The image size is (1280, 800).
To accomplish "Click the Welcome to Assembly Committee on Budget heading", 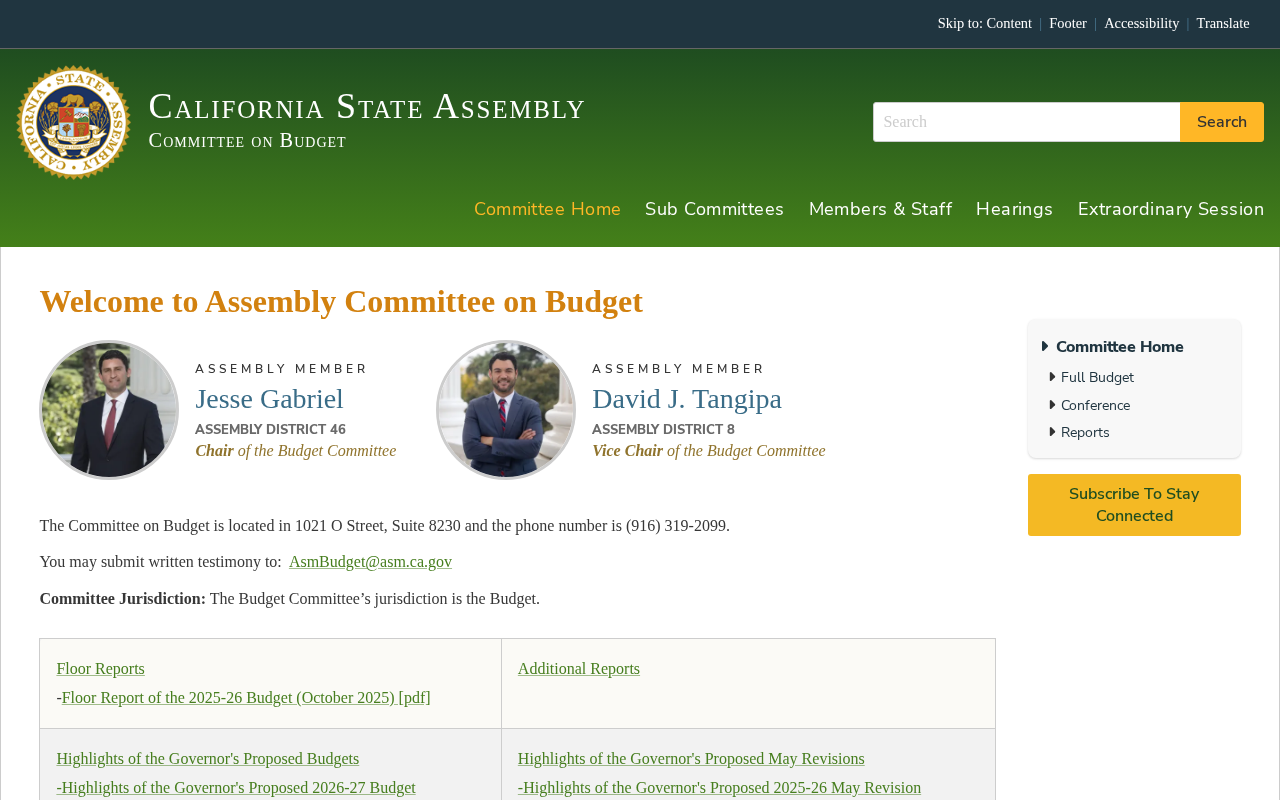I will [341, 301].
